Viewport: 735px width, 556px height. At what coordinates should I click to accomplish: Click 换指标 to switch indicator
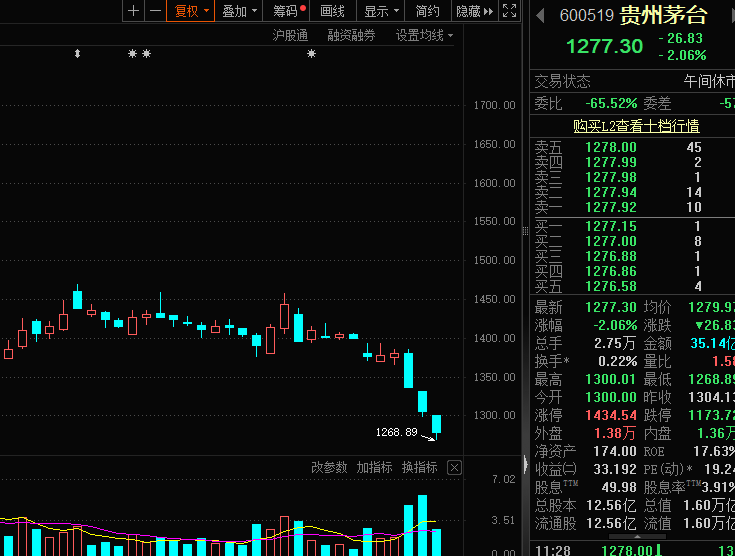tap(420, 467)
